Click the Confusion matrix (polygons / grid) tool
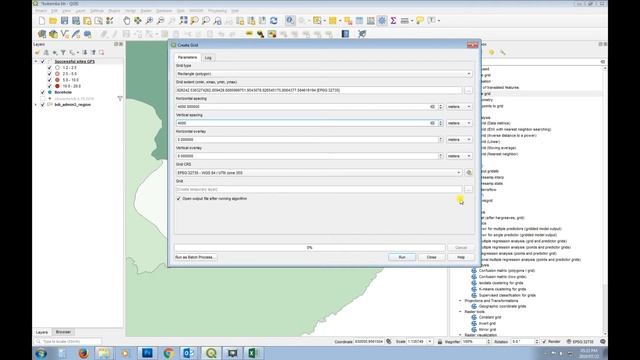Image resolution: width=640 pixels, height=360 pixels. 507,271
